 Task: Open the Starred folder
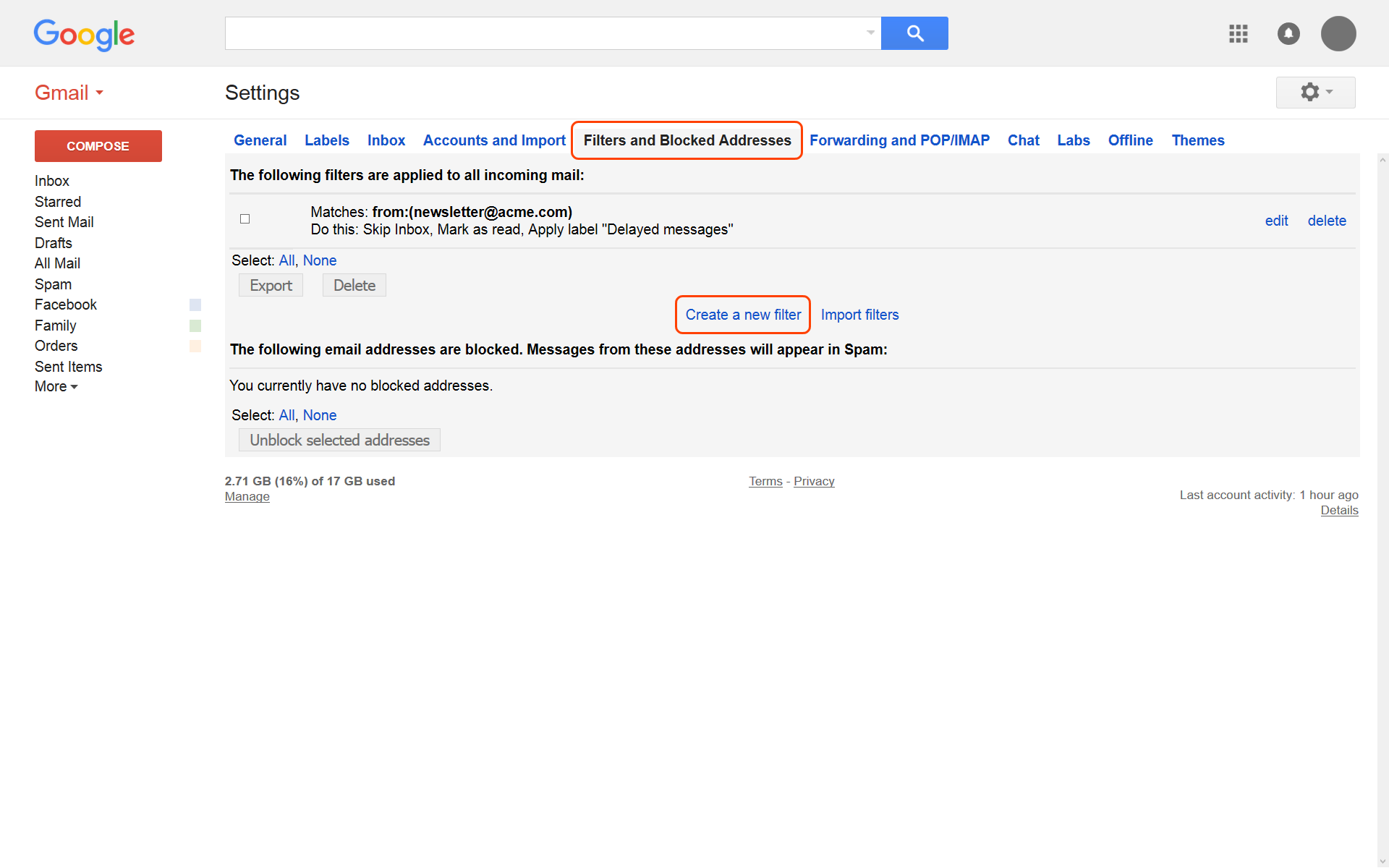click(x=58, y=202)
